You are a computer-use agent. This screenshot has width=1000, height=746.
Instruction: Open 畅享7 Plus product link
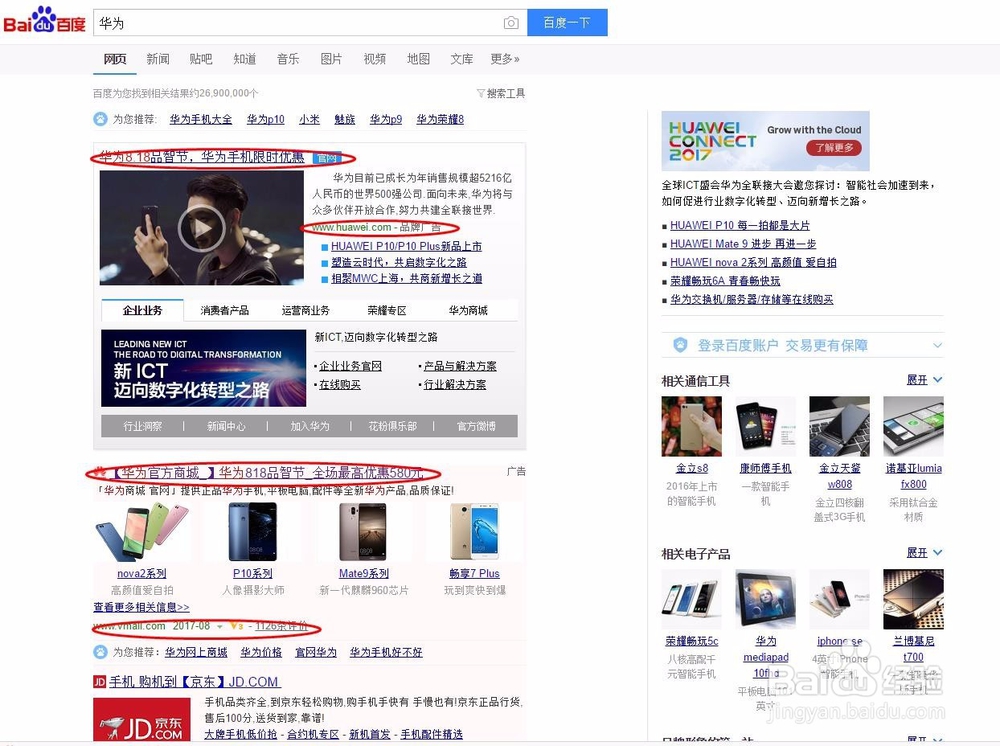(474, 573)
